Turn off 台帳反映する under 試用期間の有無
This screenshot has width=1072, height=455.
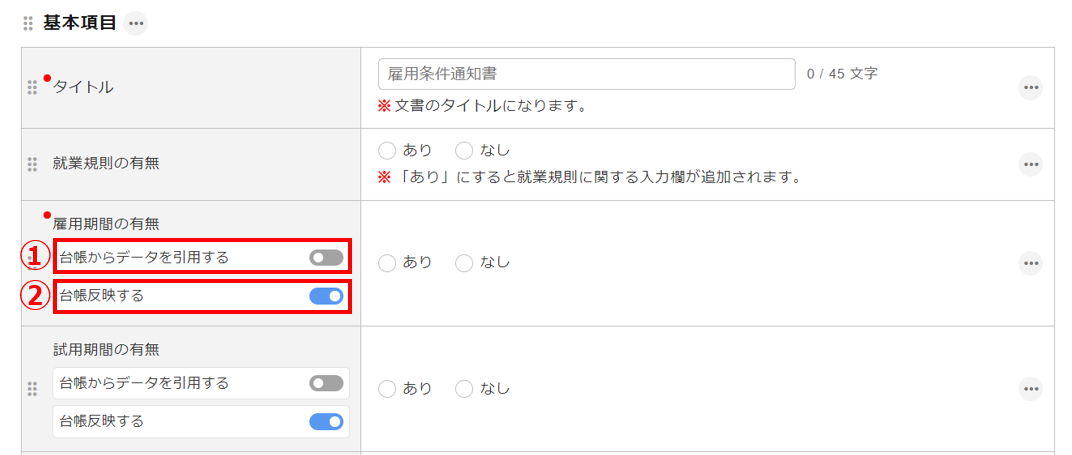[x=326, y=422]
